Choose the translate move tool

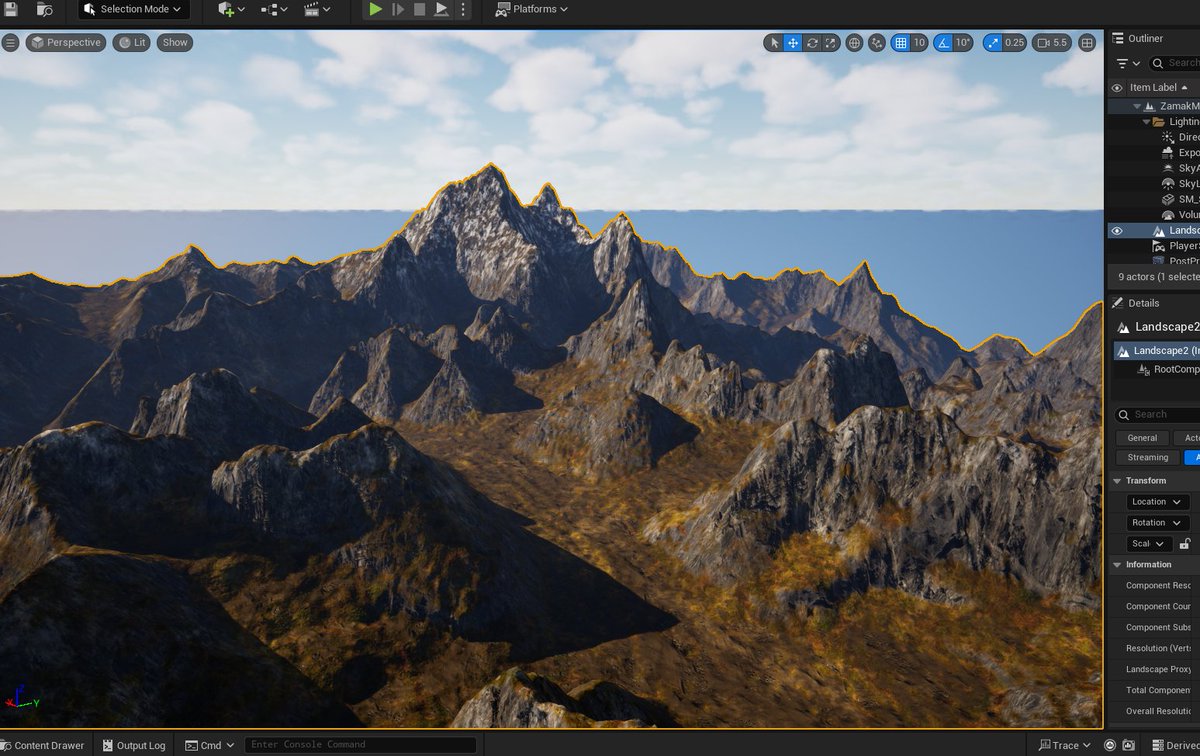click(x=792, y=43)
